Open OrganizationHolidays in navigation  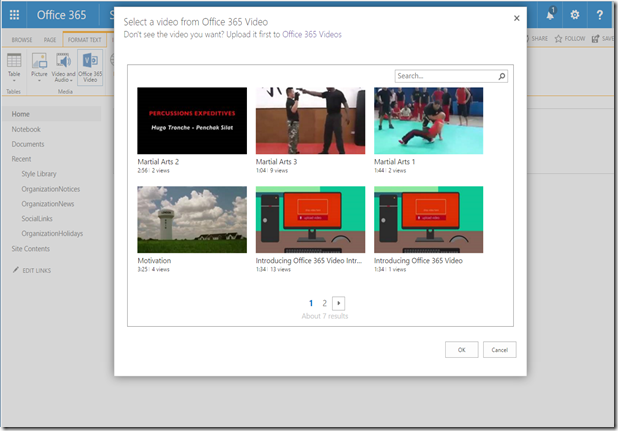[52, 234]
